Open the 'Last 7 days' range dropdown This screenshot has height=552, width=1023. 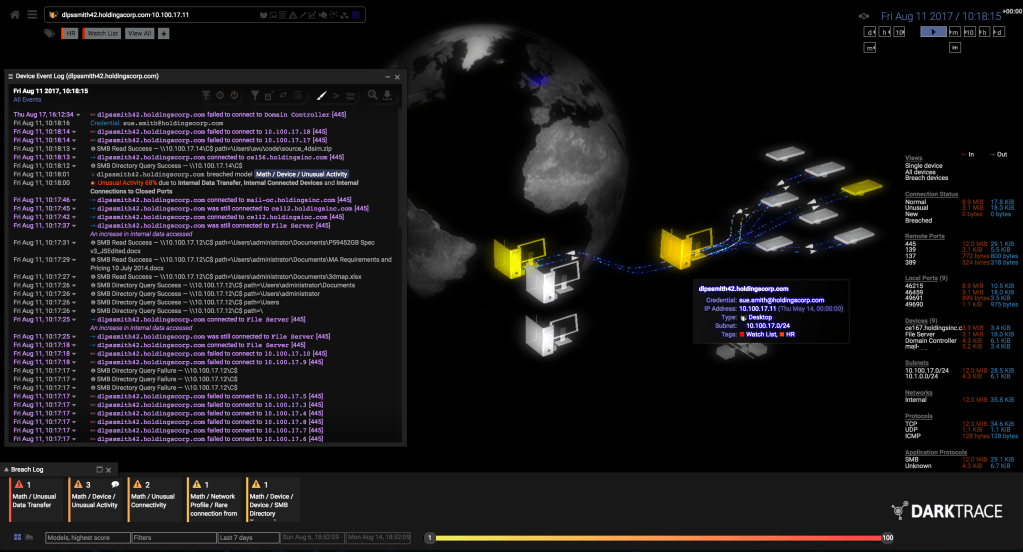point(247,538)
